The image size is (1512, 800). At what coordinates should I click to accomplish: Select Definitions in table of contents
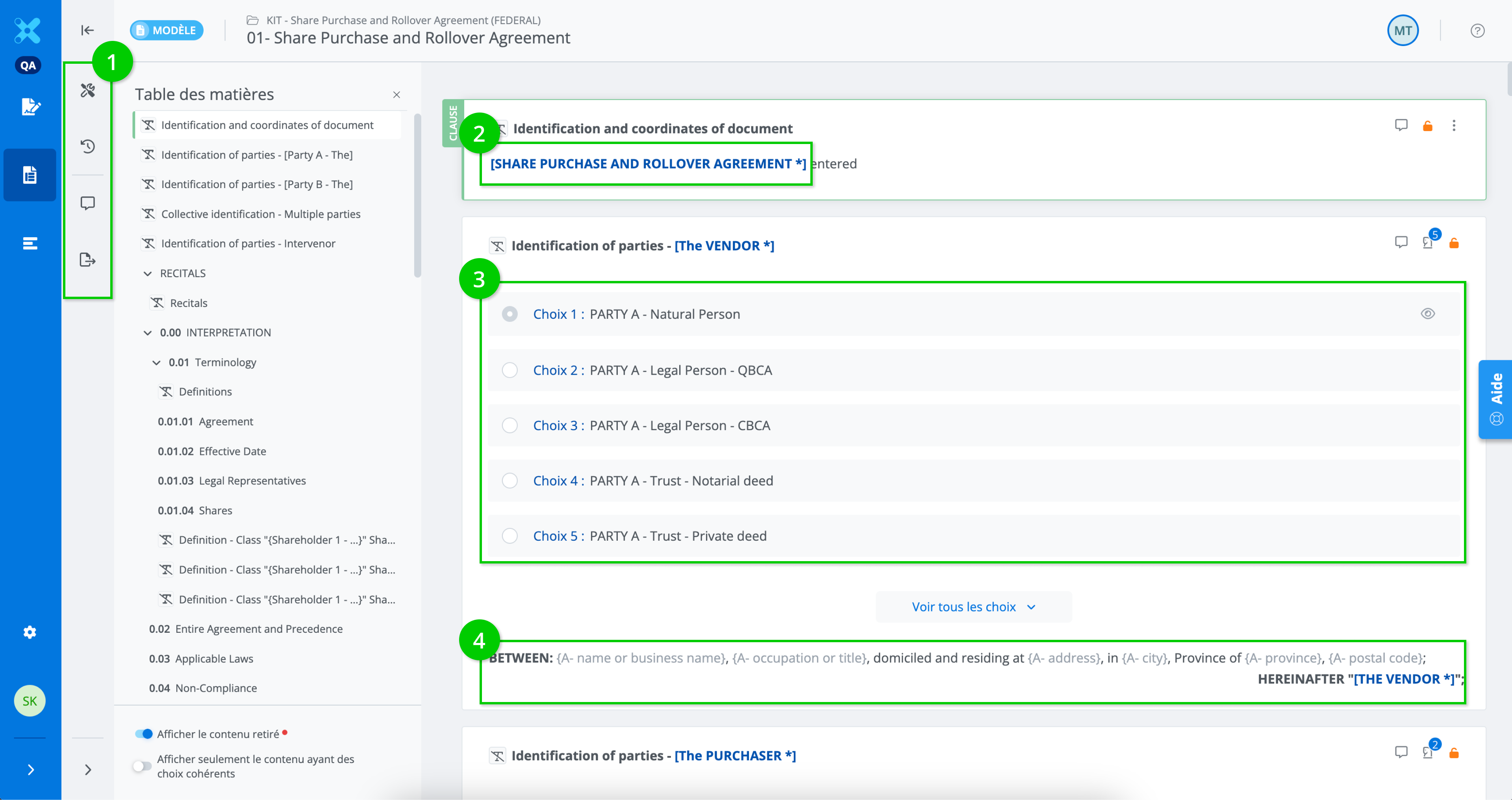click(205, 392)
